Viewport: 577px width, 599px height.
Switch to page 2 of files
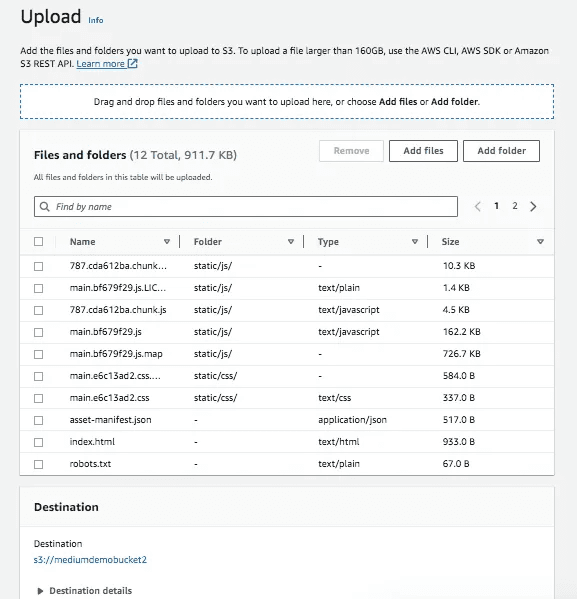tap(515, 206)
